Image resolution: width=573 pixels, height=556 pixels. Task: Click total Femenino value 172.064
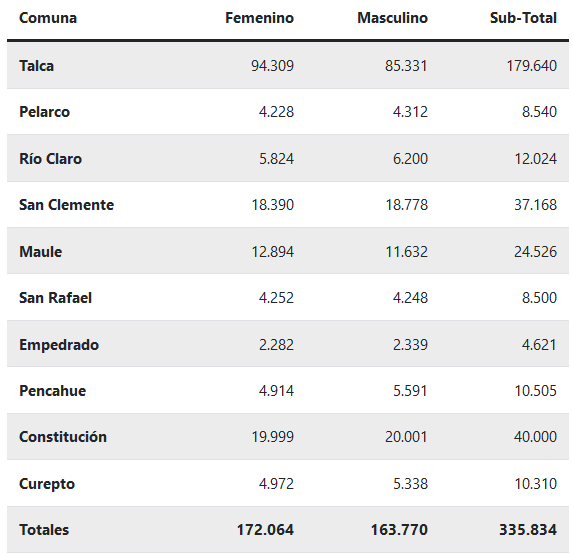click(265, 530)
